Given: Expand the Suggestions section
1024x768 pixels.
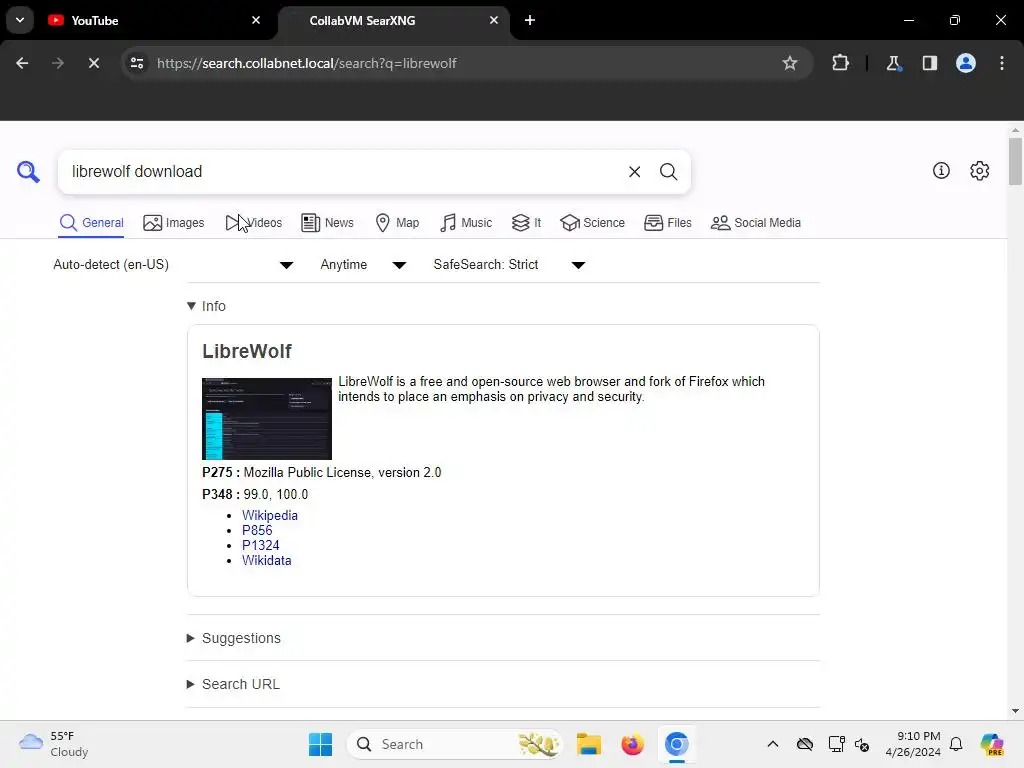Looking at the screenshot, I should [x=234, y=638].
